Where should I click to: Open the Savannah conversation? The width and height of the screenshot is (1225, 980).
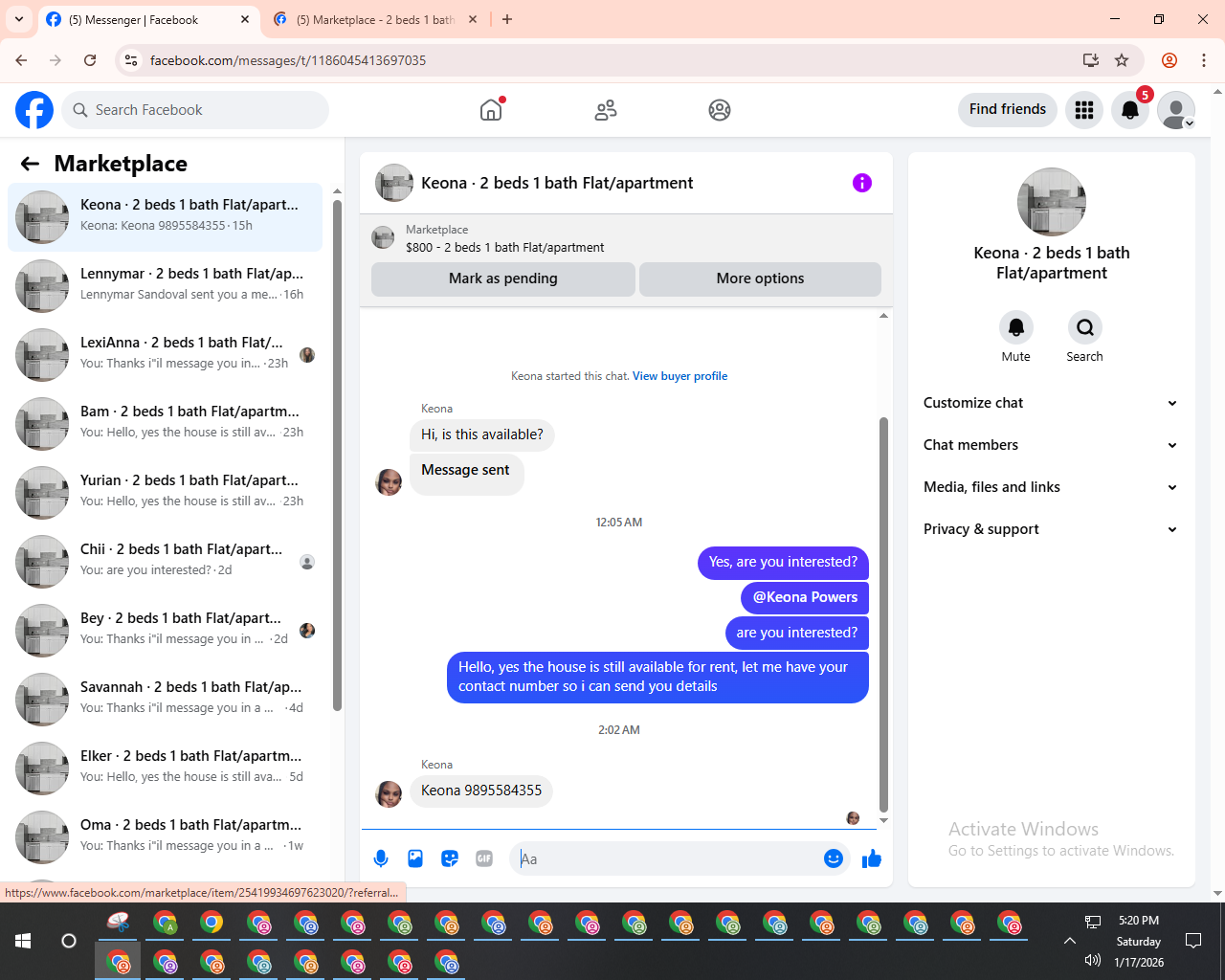pyautogui.click(x=165, y=699)
